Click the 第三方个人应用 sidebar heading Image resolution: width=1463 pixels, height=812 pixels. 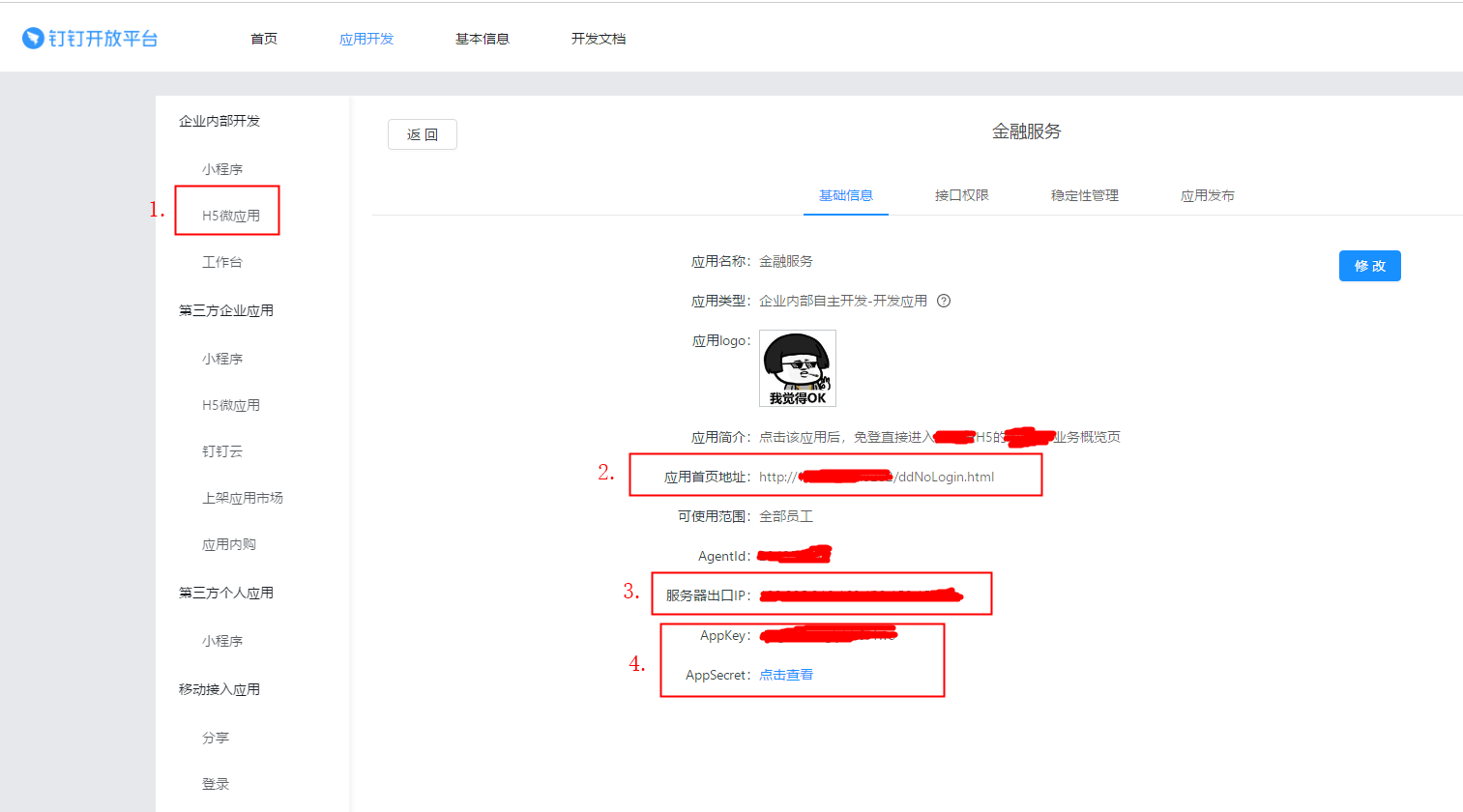coord(226,593)
